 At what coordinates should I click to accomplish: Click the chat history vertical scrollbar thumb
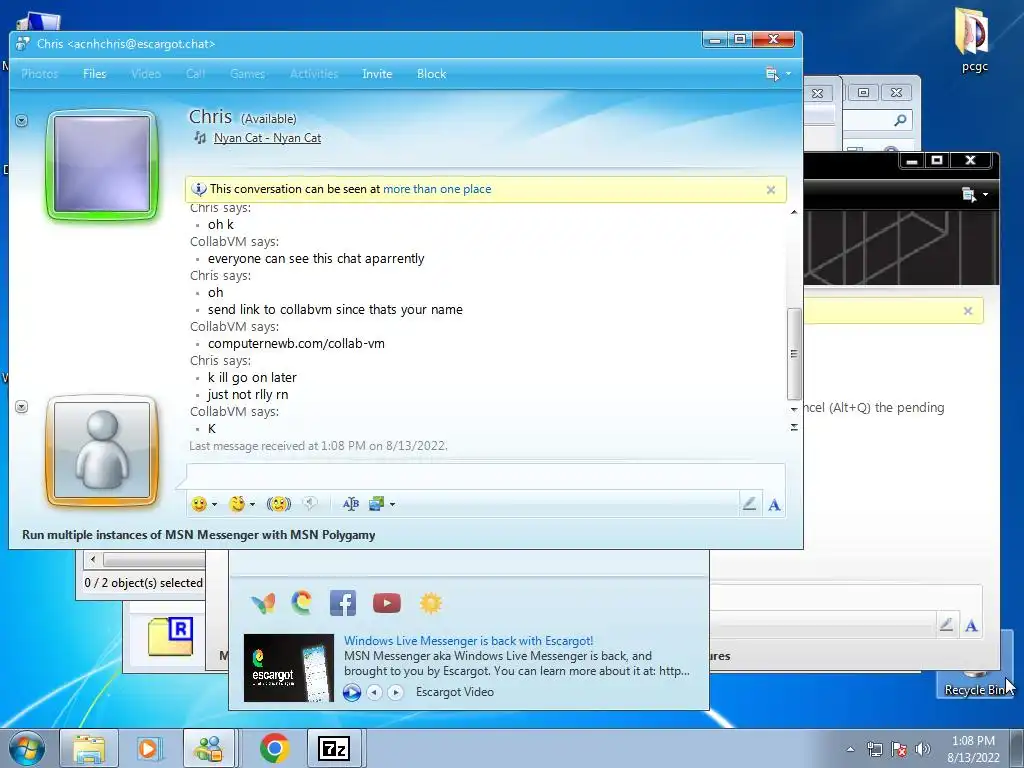(794, 353)
